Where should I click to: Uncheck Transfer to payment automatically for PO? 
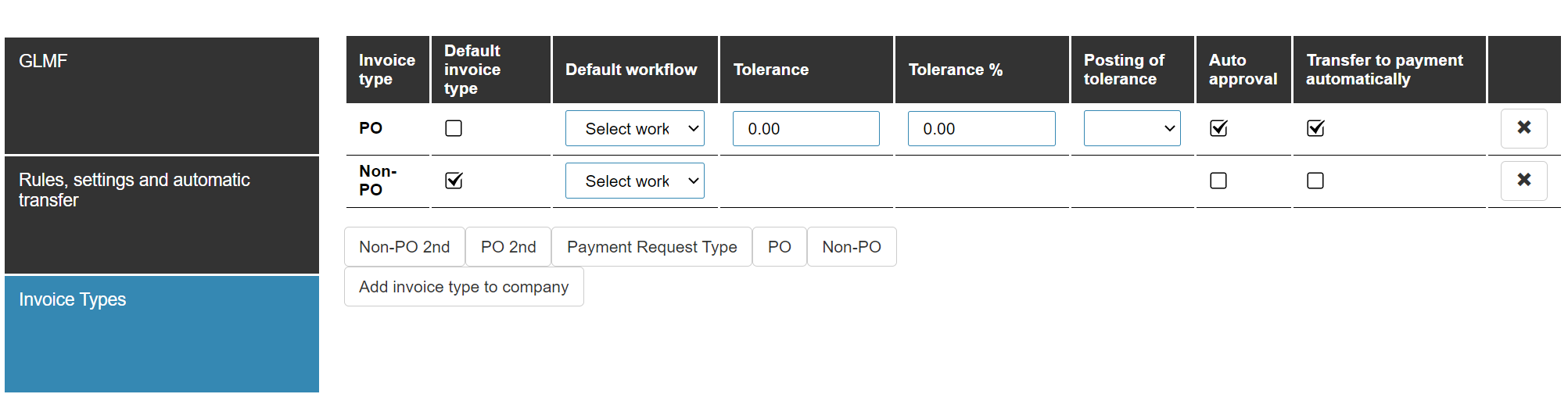(1315, 128)
